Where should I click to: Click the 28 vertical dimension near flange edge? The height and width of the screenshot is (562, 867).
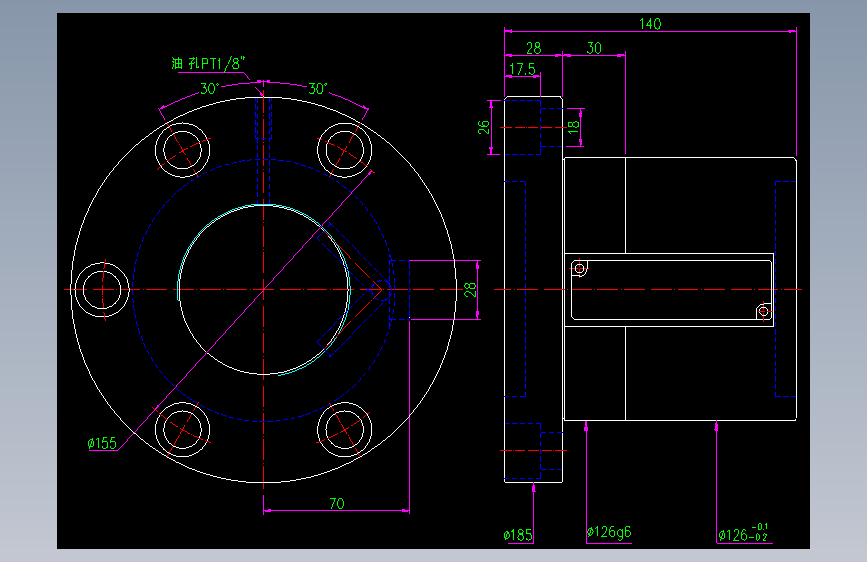pyautogui.click(x=470, y=289)
